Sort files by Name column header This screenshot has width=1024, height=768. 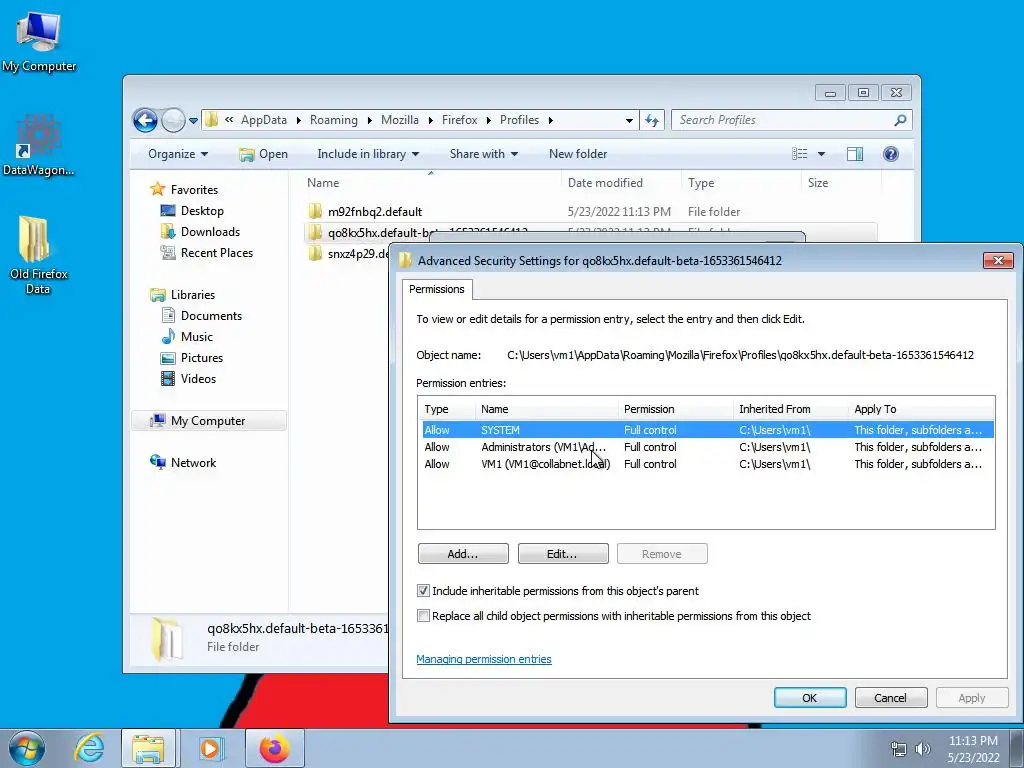(431, 183)
